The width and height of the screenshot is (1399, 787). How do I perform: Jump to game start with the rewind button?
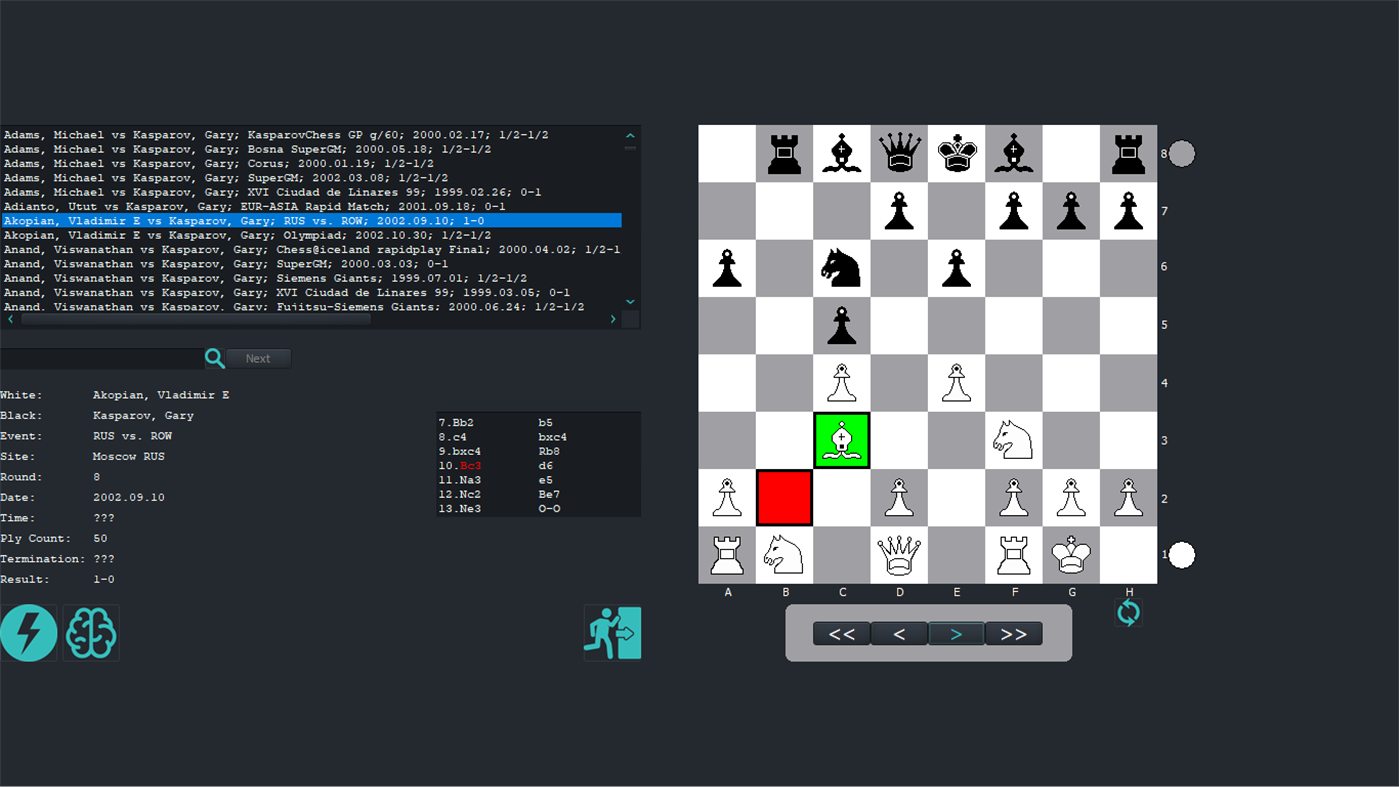point(842,633)
